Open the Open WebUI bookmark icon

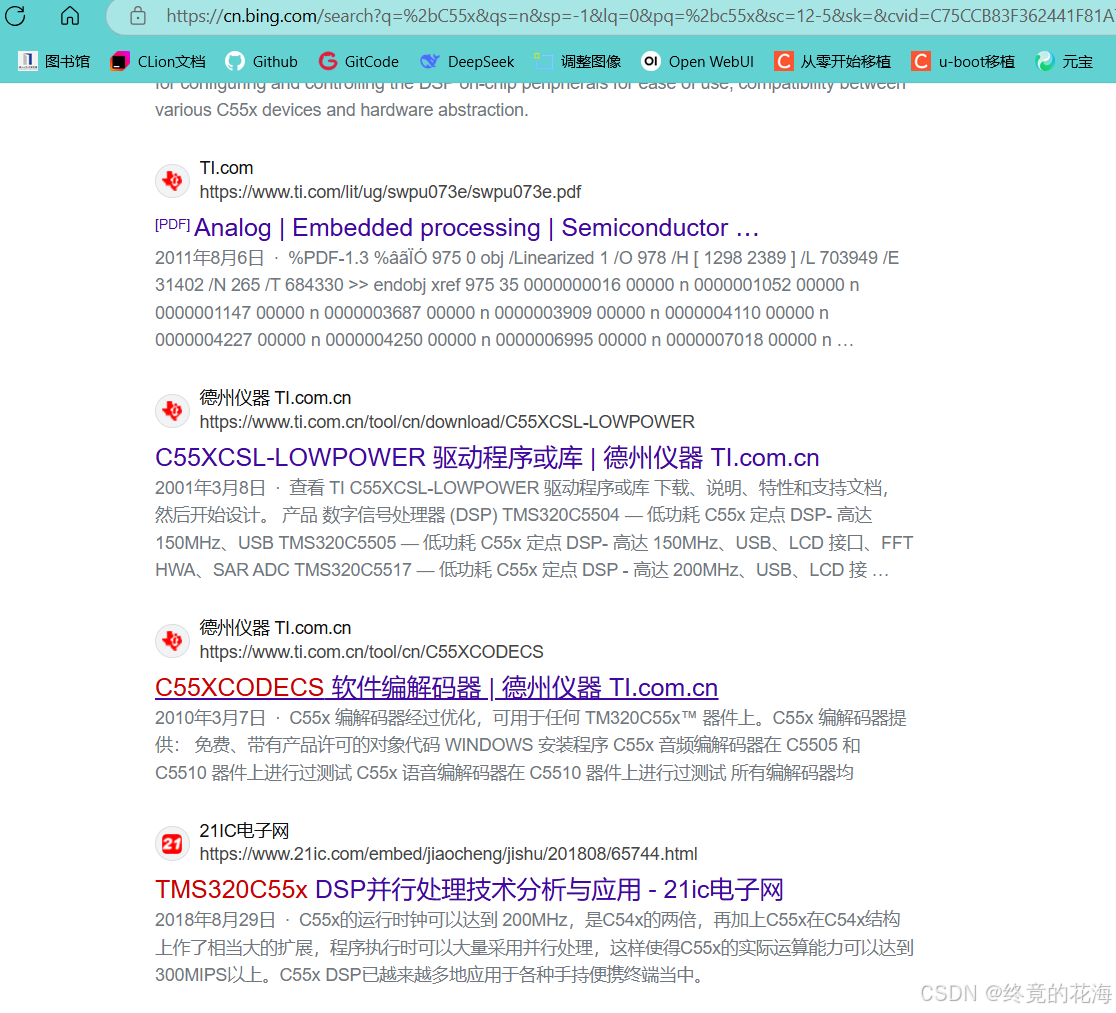point(651,61)
